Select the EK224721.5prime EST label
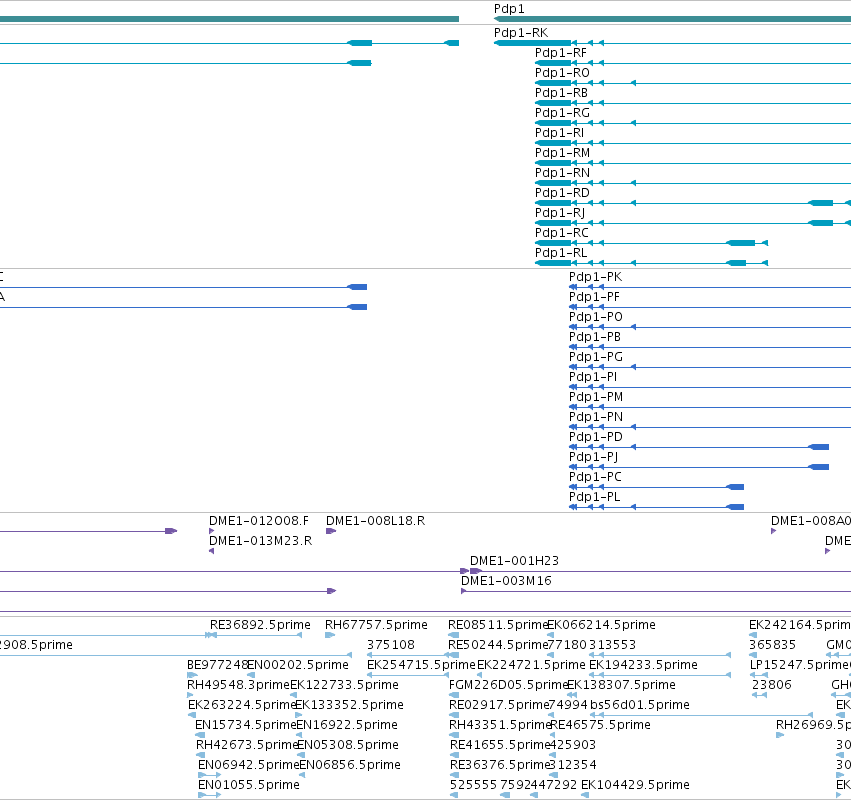851x800 pixels. coord(531,665)
